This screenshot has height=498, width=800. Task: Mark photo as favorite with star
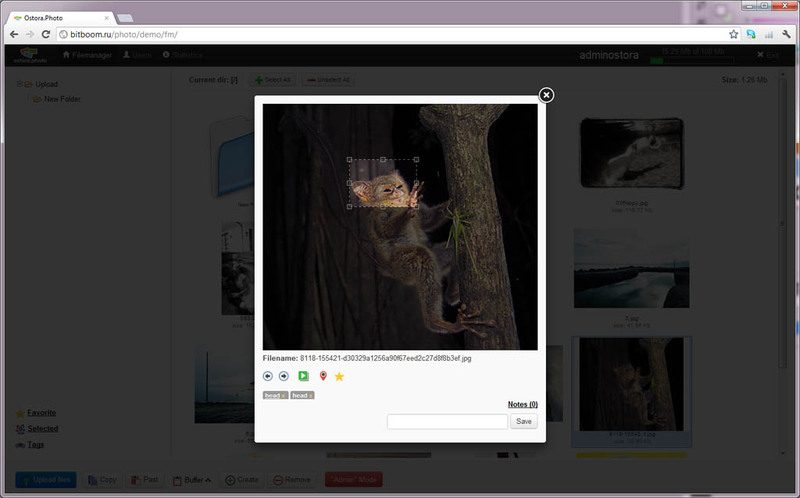tap(339, 377)
